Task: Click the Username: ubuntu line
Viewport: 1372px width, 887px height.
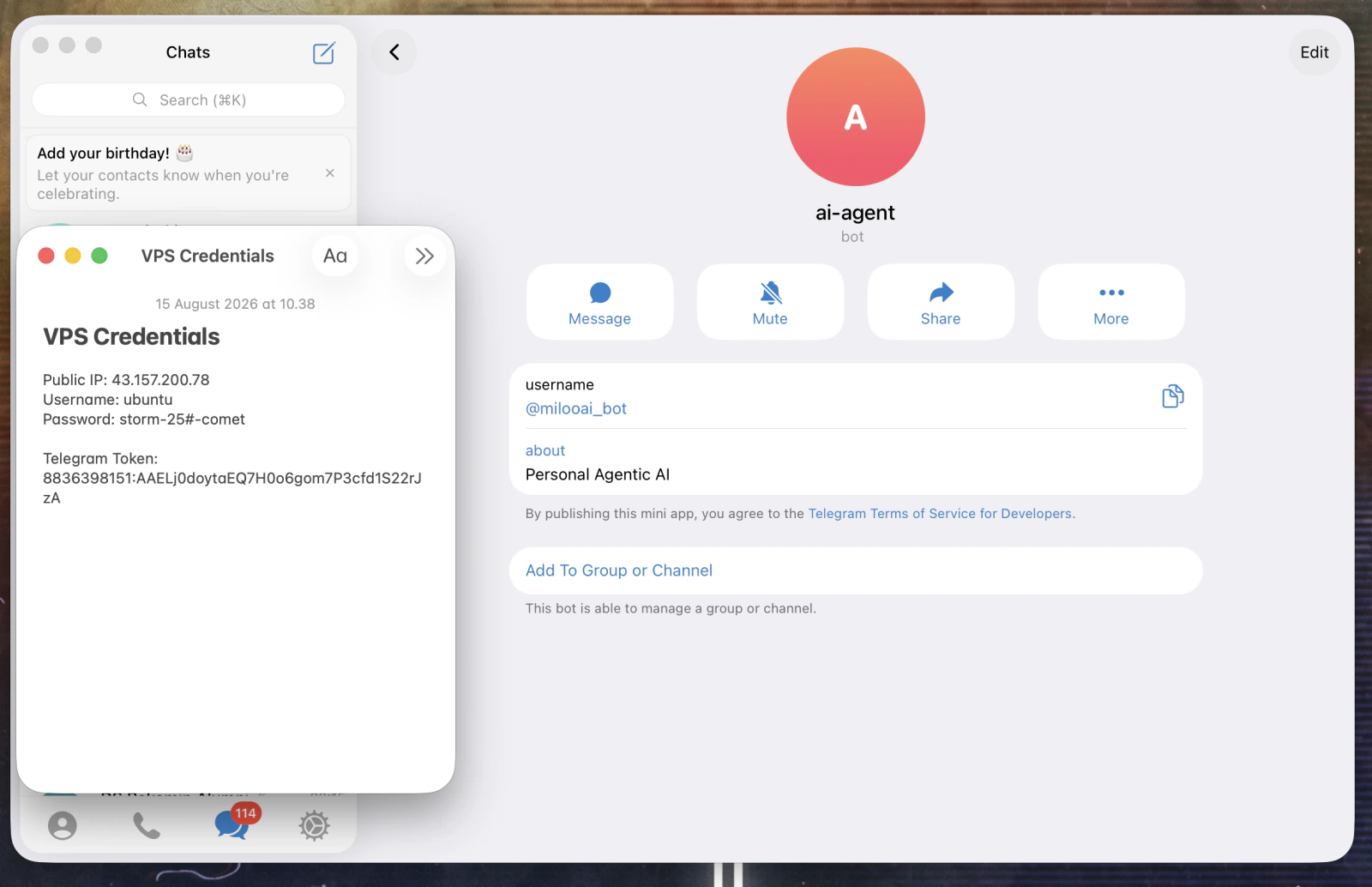Action: [x=108, y=399]
